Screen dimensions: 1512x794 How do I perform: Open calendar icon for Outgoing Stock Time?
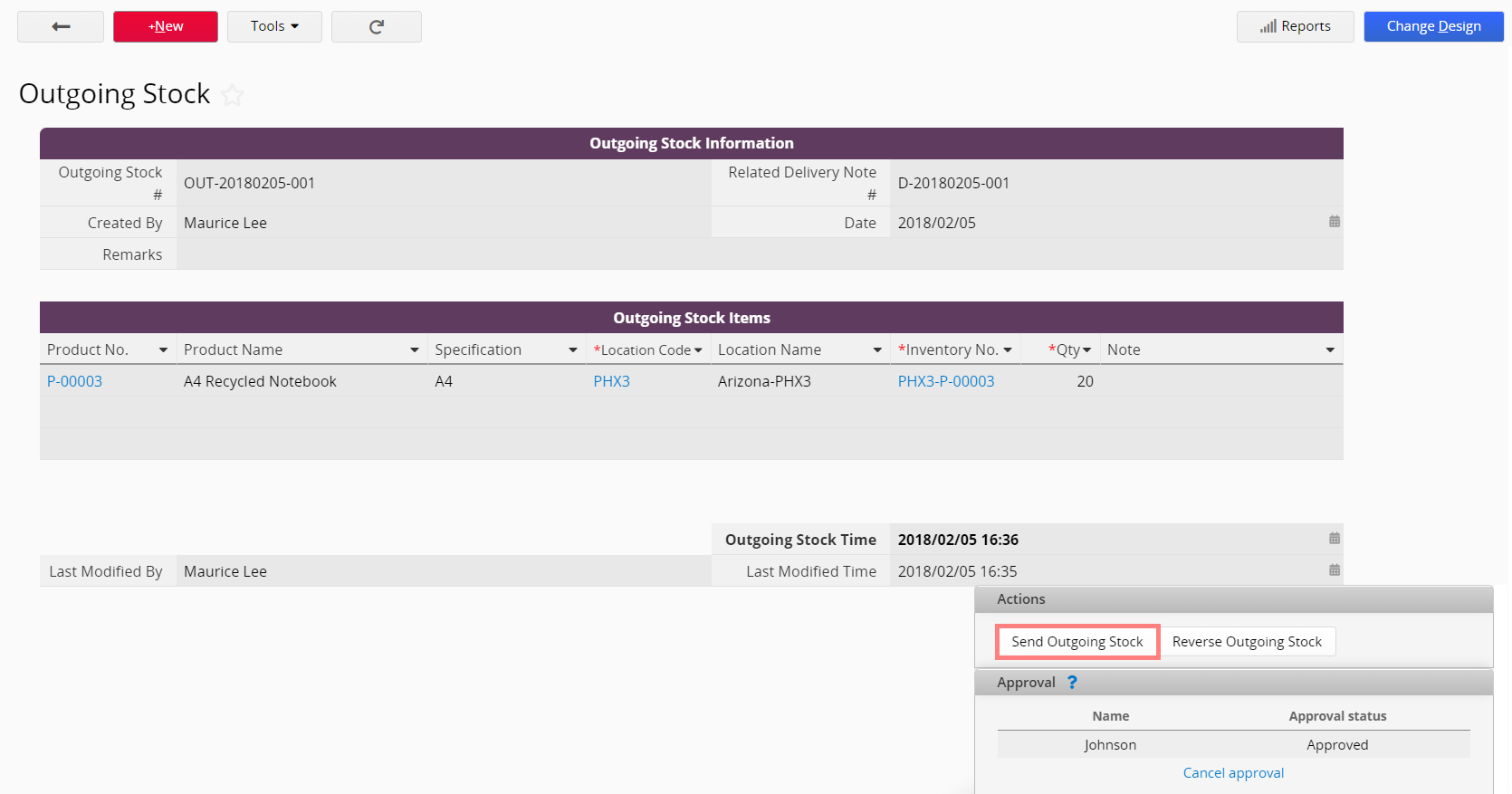(x=1334, y=539)
